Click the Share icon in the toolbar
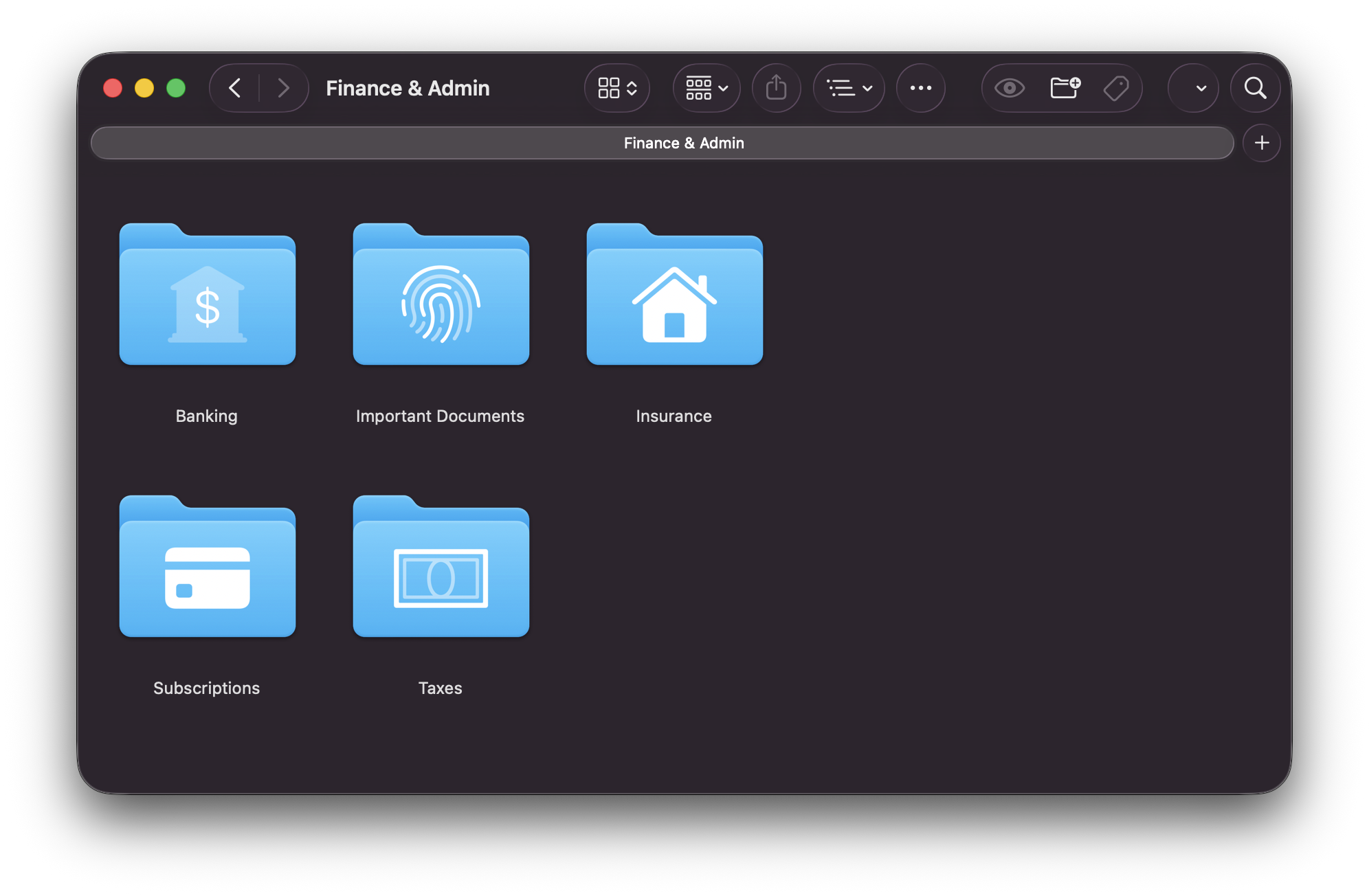Screen dimensions: 1369x896 (777, 88)
